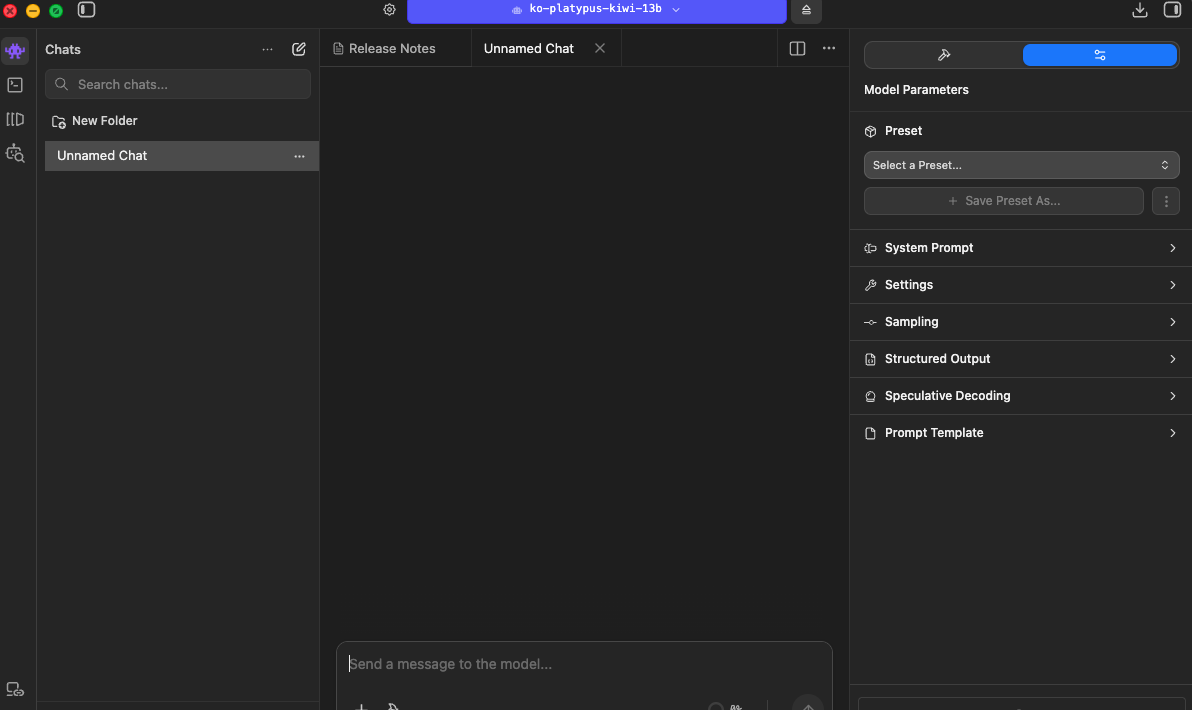The image size is (1192, 710).
Task: Open the Developer terminal section icon
Action: point(14,85)
